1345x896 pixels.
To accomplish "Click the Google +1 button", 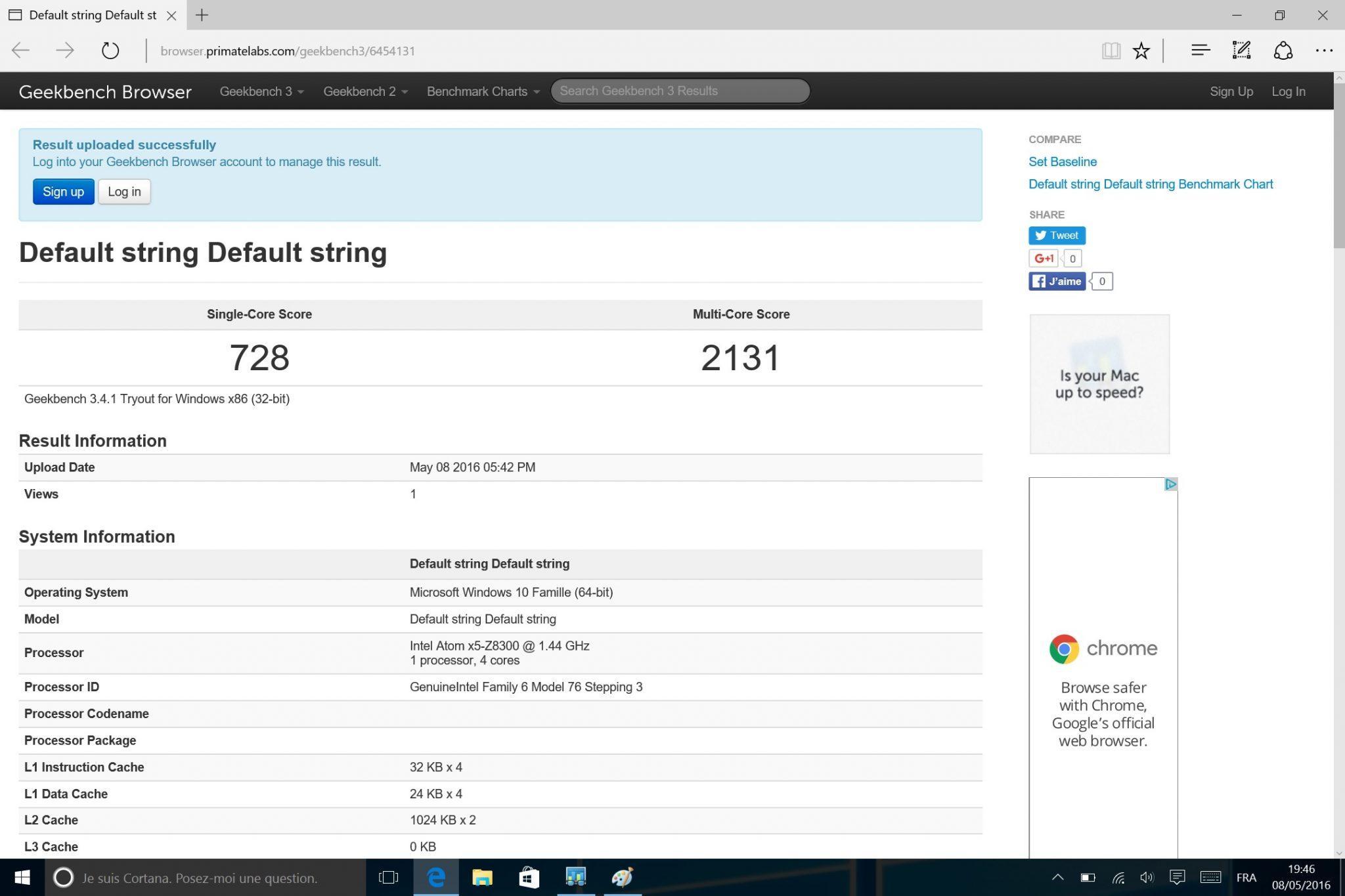I will pos(1043,259).
